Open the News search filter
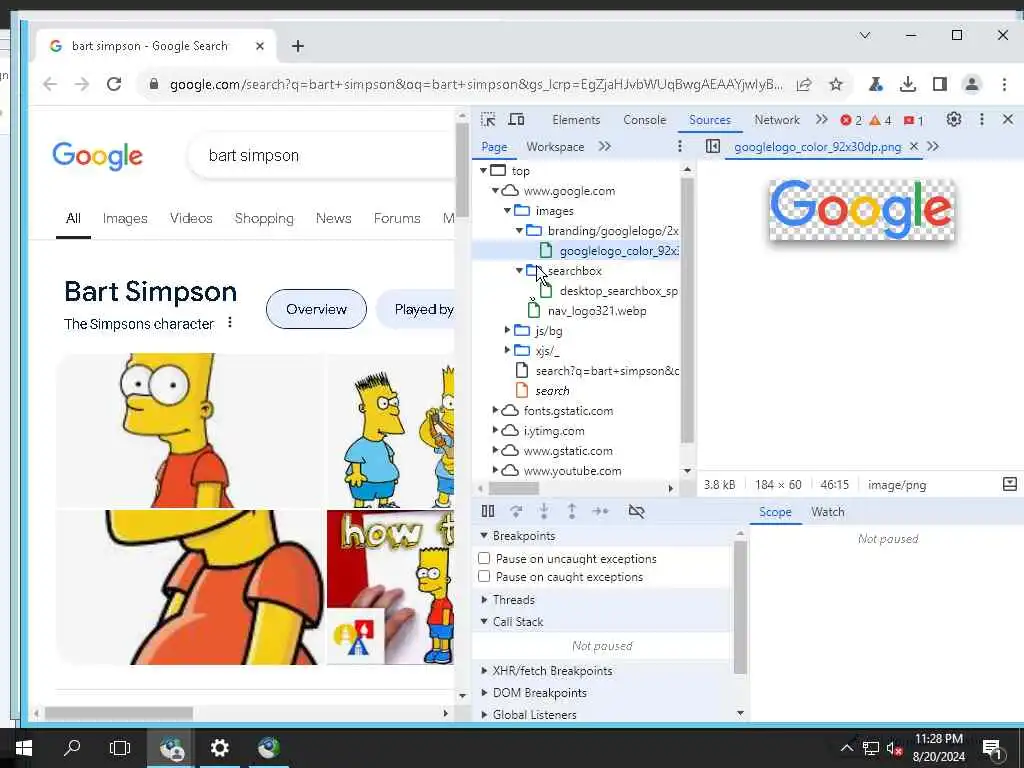1024x768 pixels. [x=333, y=218]
